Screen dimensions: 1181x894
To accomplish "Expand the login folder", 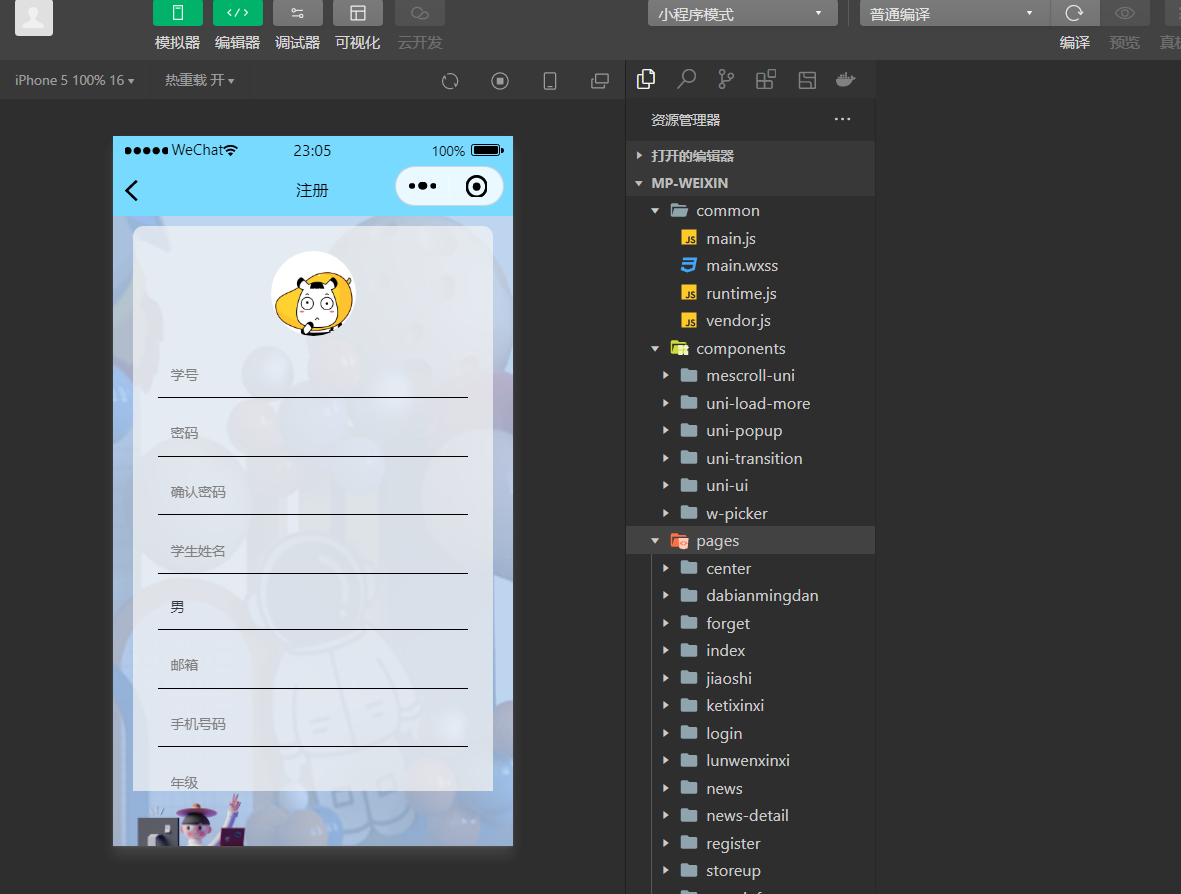I will tap(750, 733).
